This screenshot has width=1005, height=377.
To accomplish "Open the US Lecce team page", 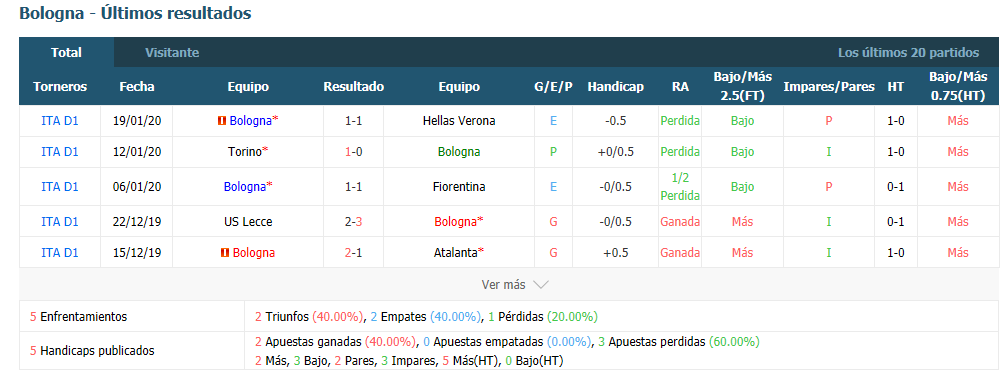I will pos(248,222).
